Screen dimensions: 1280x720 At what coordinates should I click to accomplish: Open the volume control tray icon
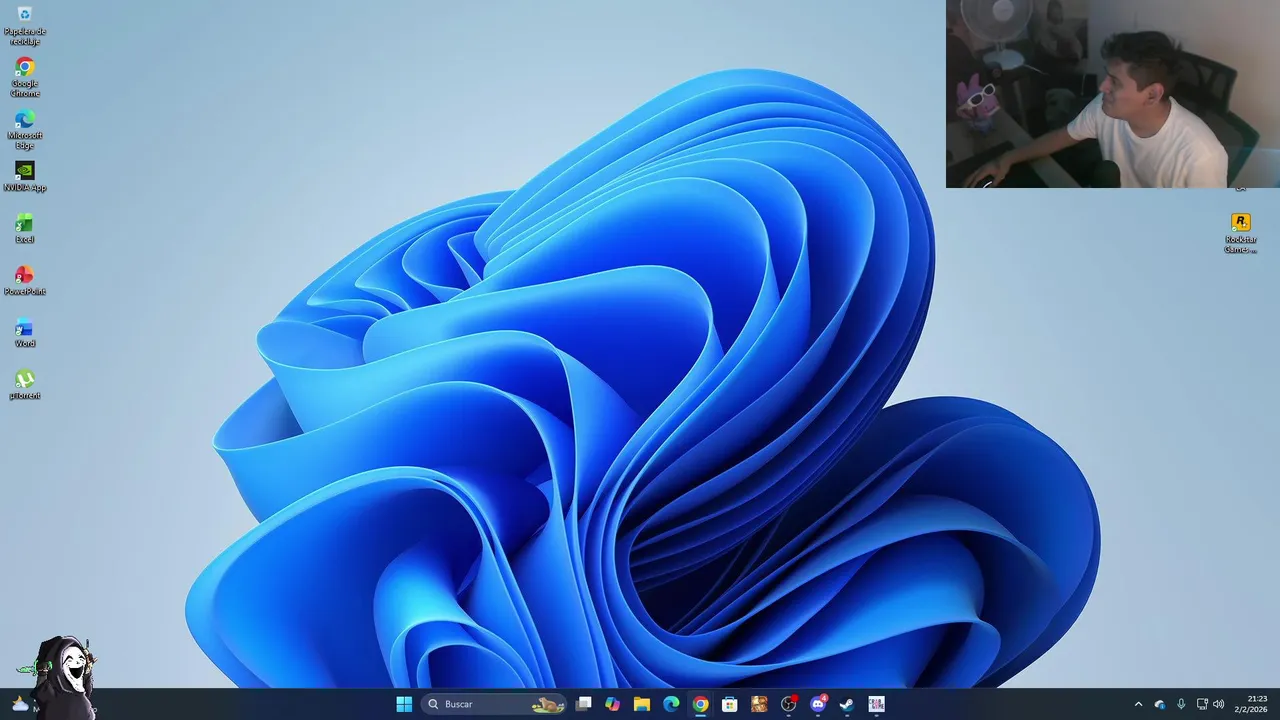tap(1218, 704)
